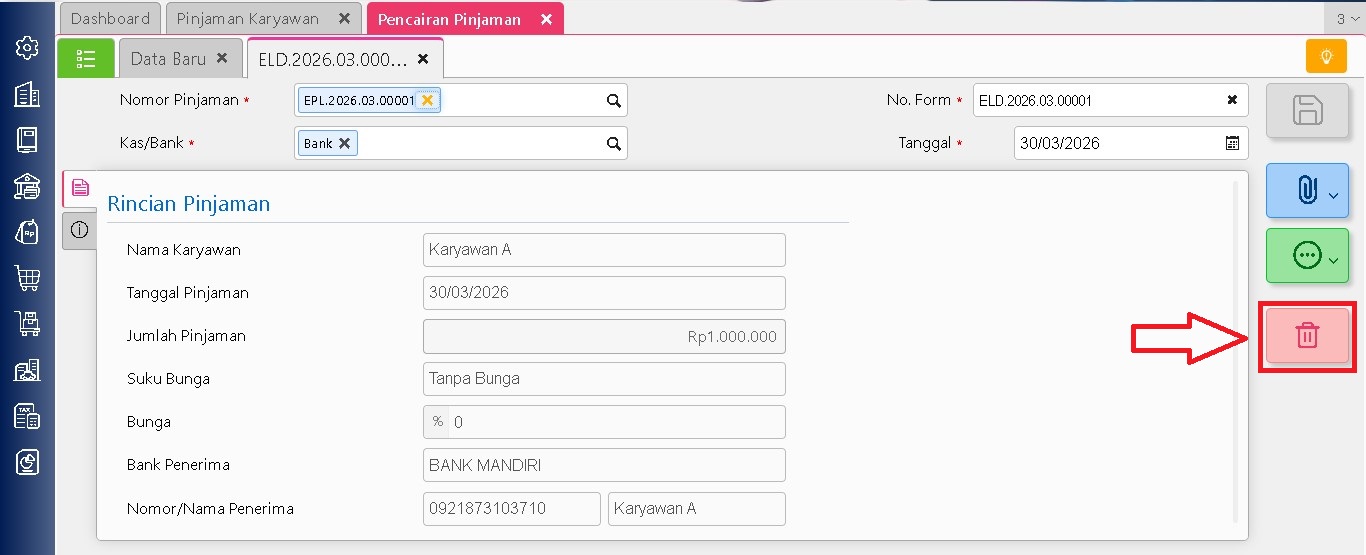This screenshot has height=555, width=1366.
Task: Click search magnifier in Nomor Pinjaman field
Action: point(613,100)
